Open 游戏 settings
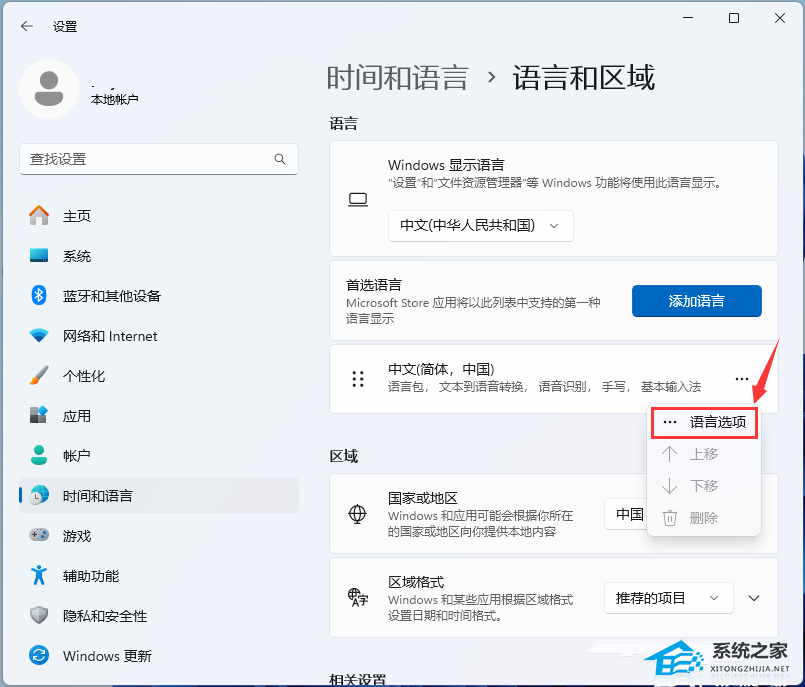This screenshot has width=805, height=687. point(159,536)
